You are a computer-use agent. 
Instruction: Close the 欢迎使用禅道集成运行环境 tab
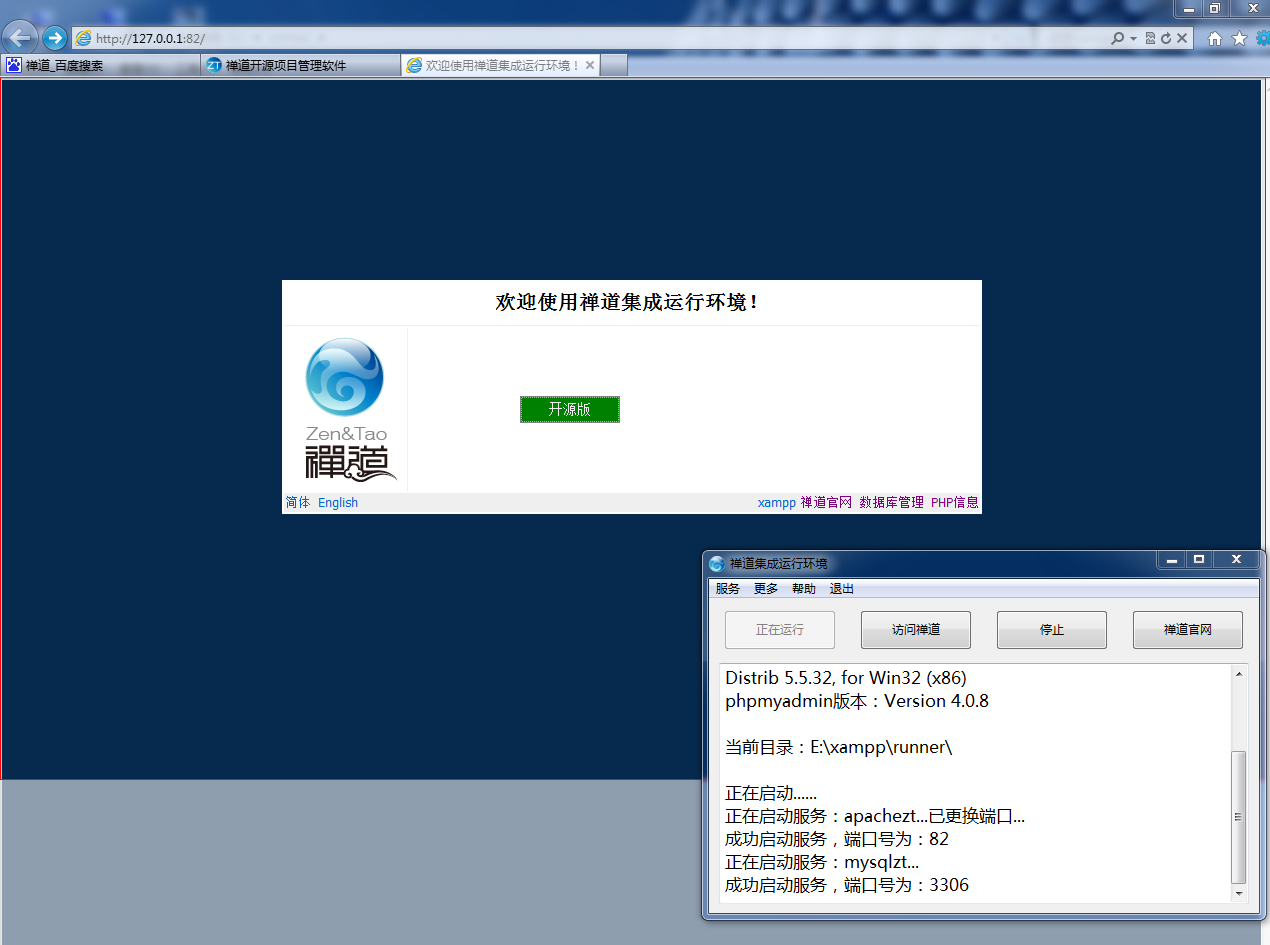589,65
